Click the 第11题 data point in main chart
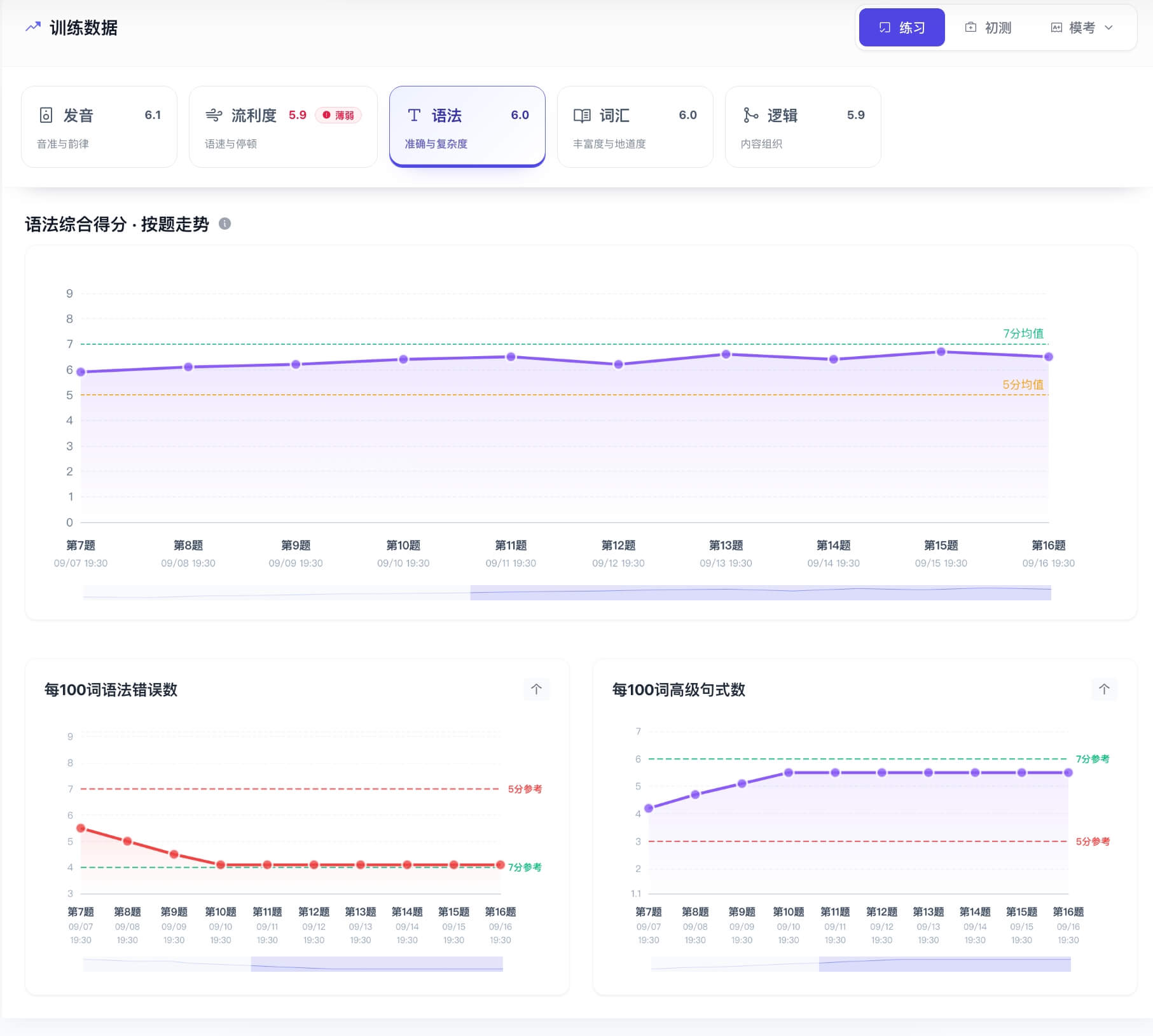1153x1036 pixels. point(511,357)
